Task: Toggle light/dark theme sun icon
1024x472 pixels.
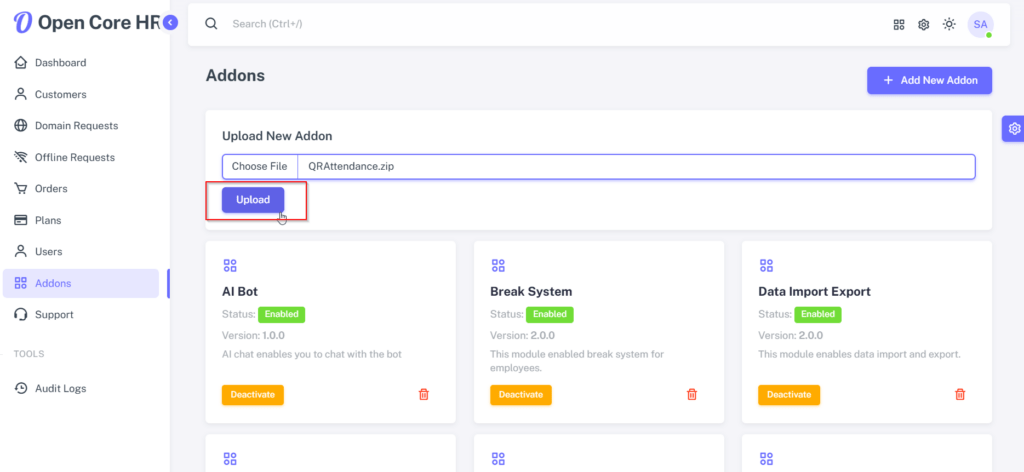Action: pos(949,24)
